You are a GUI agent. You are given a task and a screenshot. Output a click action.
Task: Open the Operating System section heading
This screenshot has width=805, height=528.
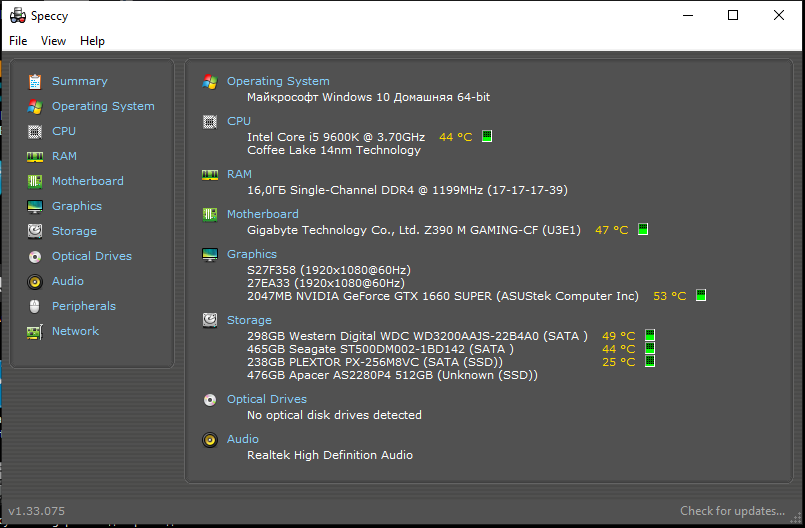point(278,81)
